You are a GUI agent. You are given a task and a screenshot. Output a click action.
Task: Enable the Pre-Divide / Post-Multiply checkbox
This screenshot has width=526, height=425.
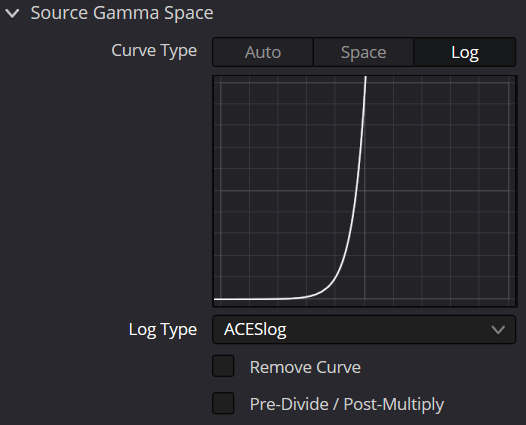pos(223,403)
